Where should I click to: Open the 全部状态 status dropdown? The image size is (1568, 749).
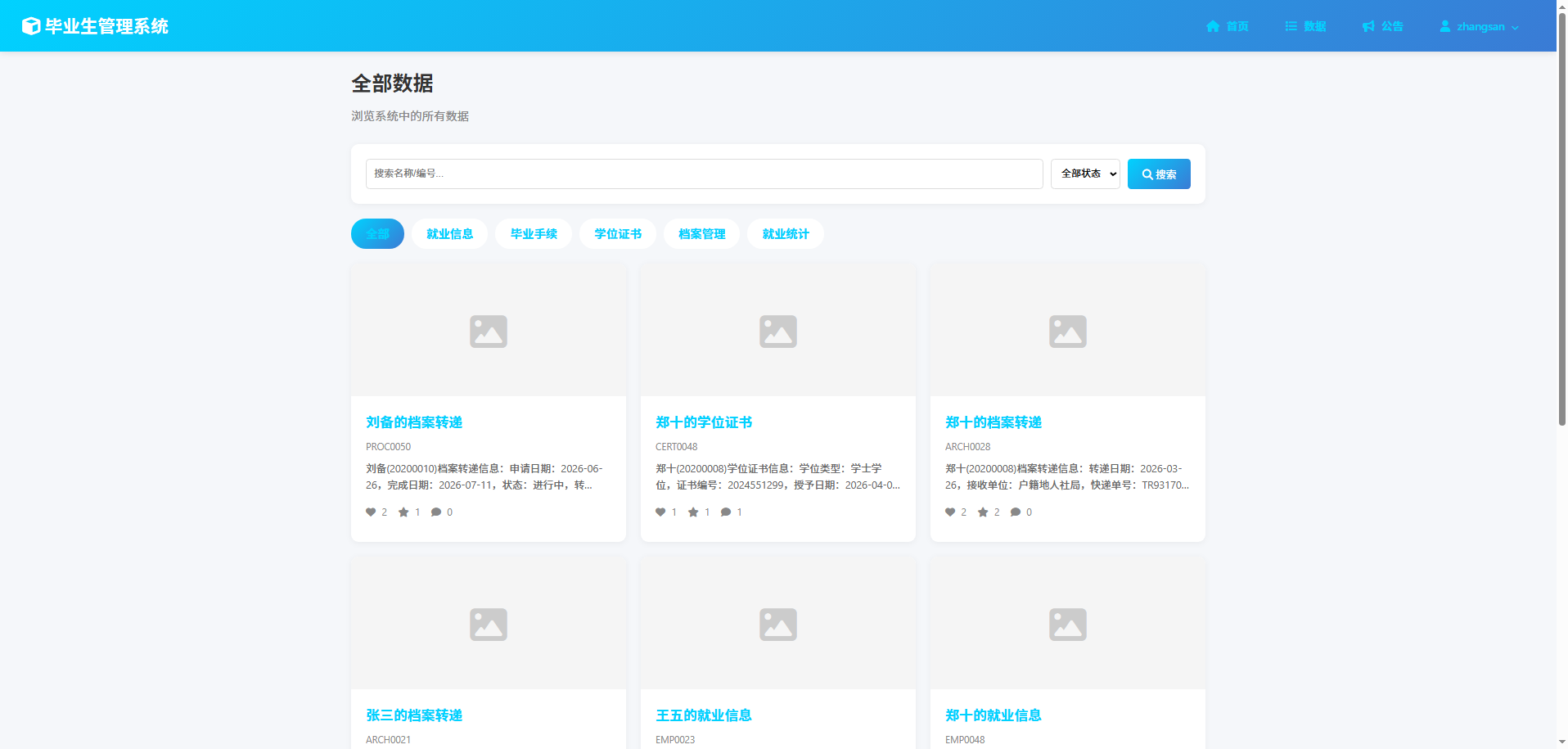(1085, 174)
